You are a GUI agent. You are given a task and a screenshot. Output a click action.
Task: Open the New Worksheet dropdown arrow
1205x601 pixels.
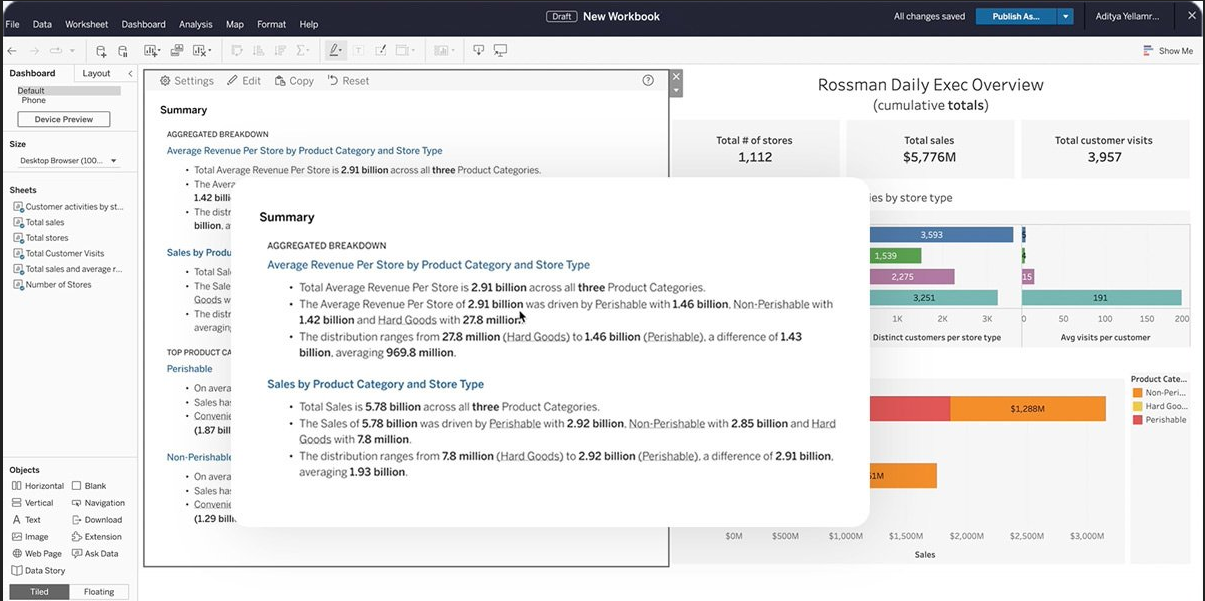point(160,50)
